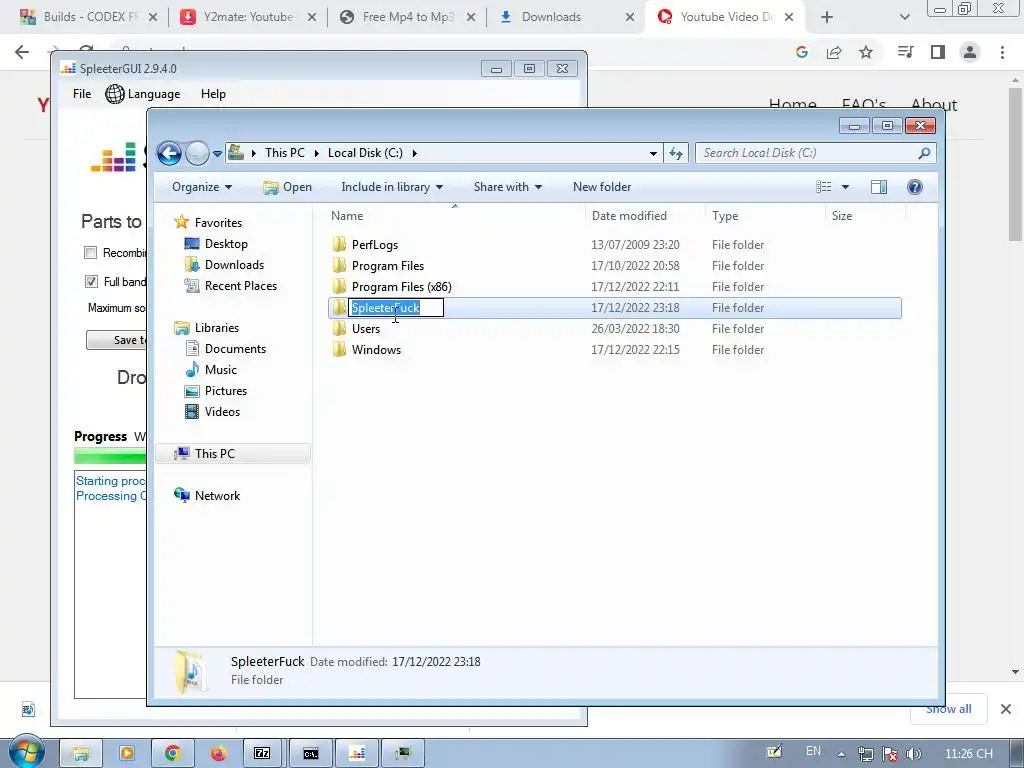Open Recent Places in the navigation pane

click(x=240, y=285)
